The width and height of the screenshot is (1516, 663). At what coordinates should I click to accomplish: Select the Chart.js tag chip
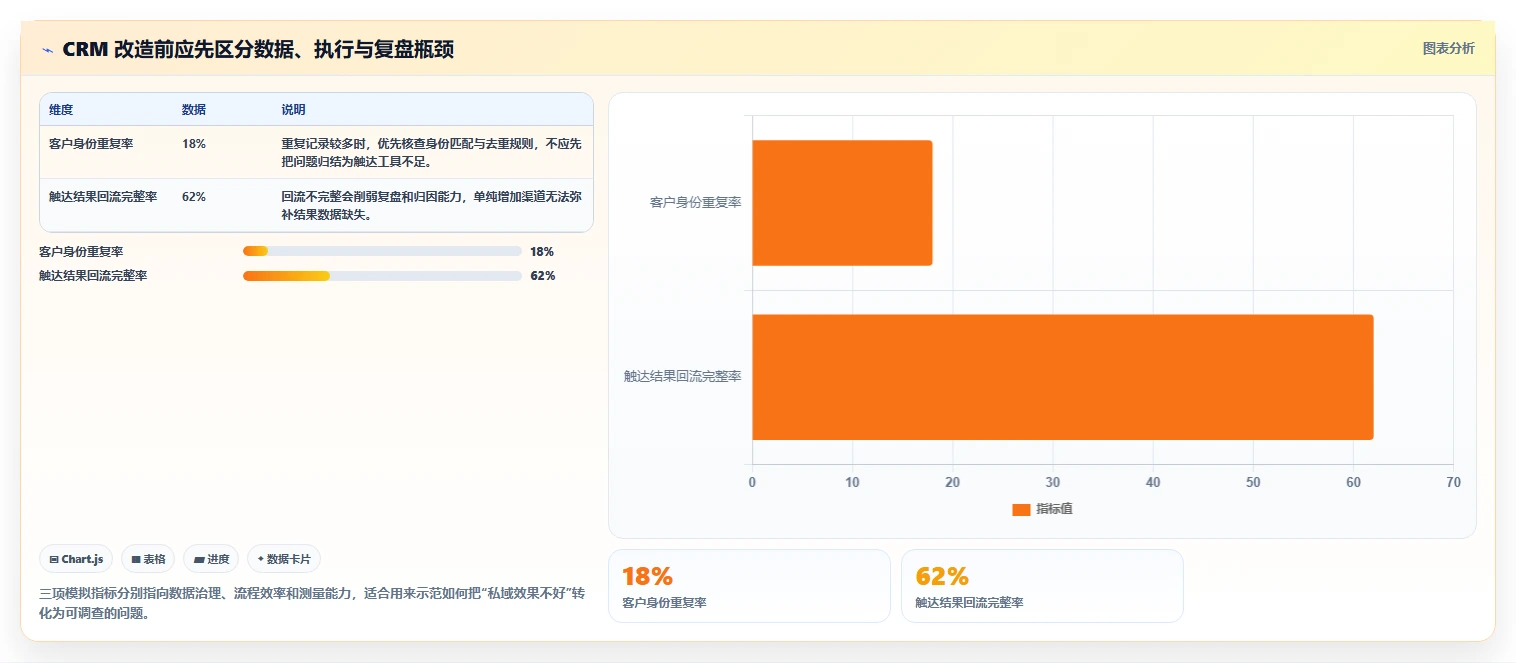coord(77,559)
